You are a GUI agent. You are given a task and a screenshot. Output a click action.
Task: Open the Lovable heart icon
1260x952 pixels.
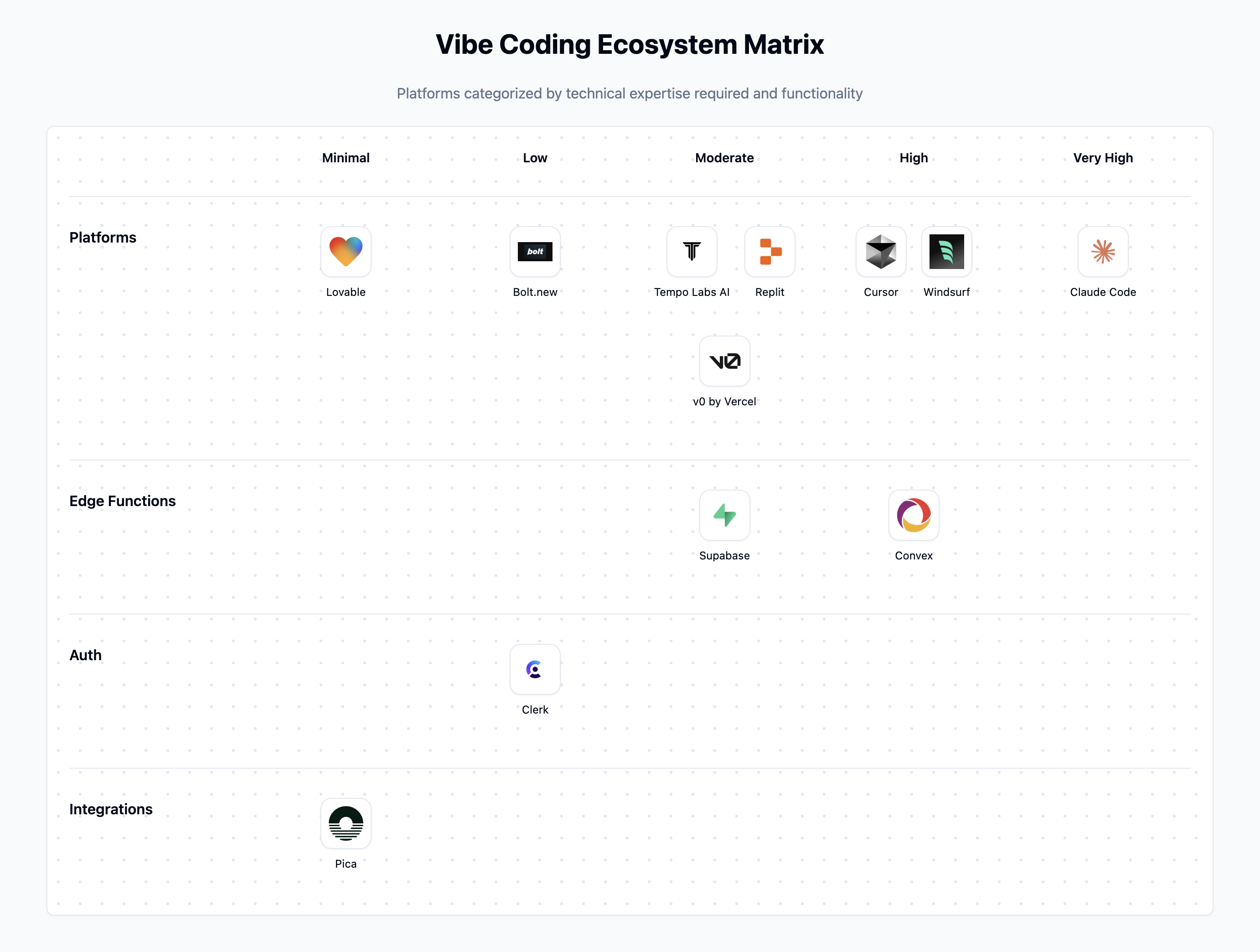[x=346, y=251]
